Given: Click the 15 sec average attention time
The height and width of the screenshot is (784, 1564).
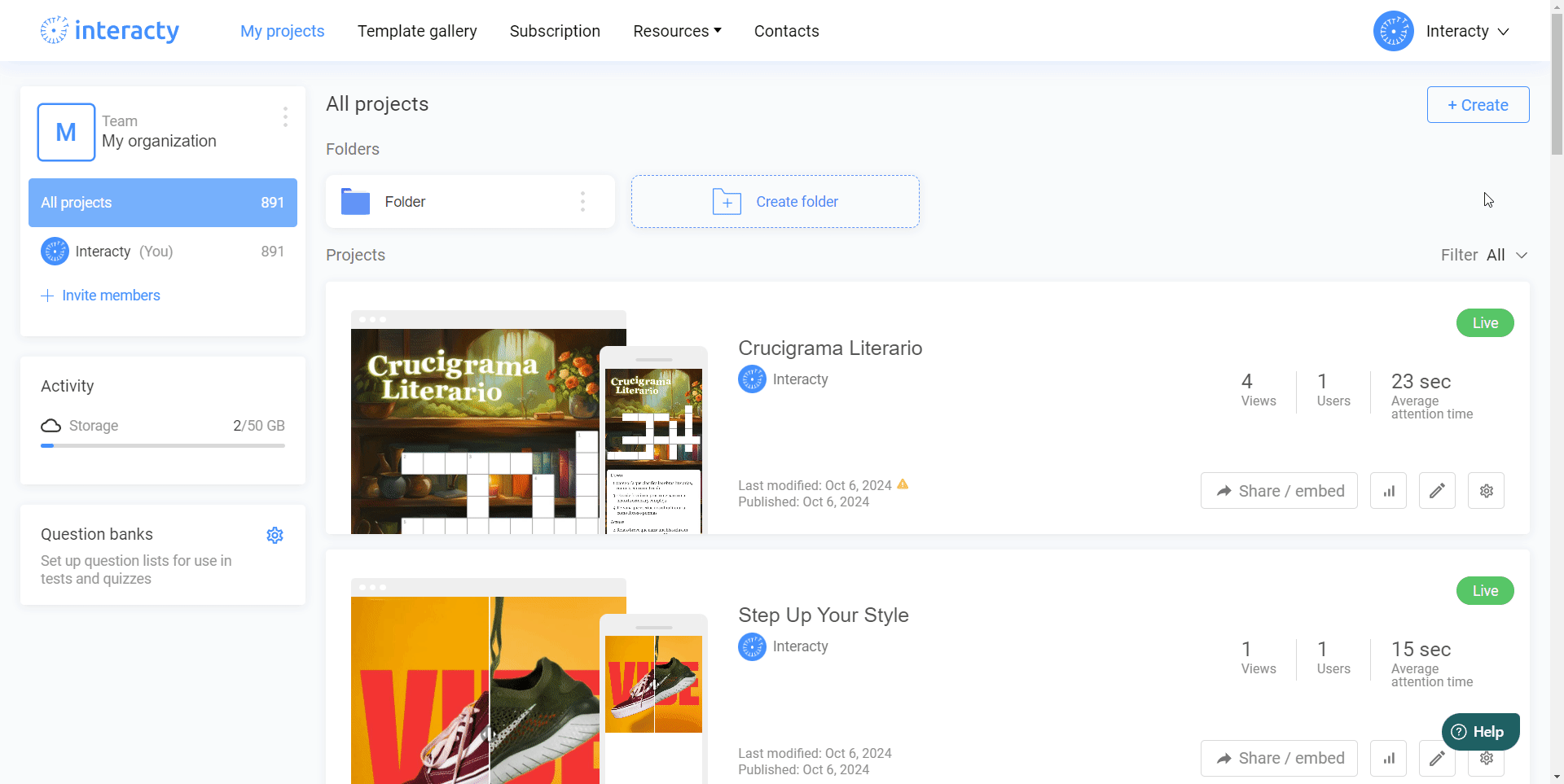Looking at the screenshot, I should pyautogui.click(x=1432, y=664).
